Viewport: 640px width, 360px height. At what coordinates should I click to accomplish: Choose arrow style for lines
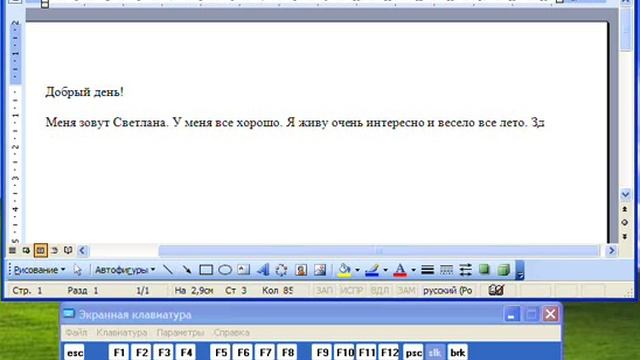click(465, 270)
